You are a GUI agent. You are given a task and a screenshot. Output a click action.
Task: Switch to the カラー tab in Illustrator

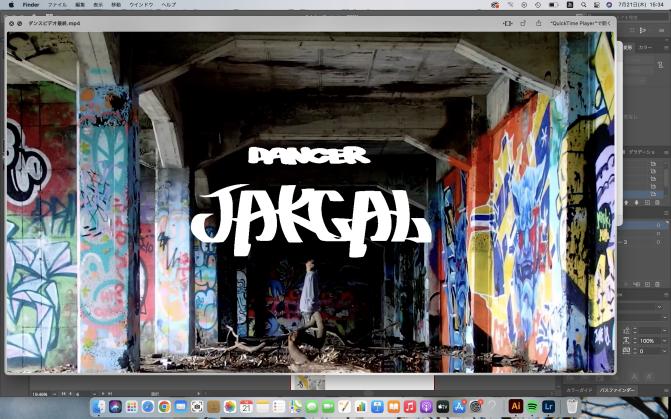tap(644, 48)
